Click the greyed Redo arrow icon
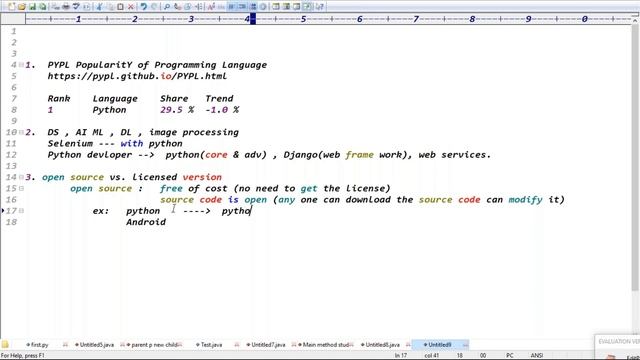 154,7
